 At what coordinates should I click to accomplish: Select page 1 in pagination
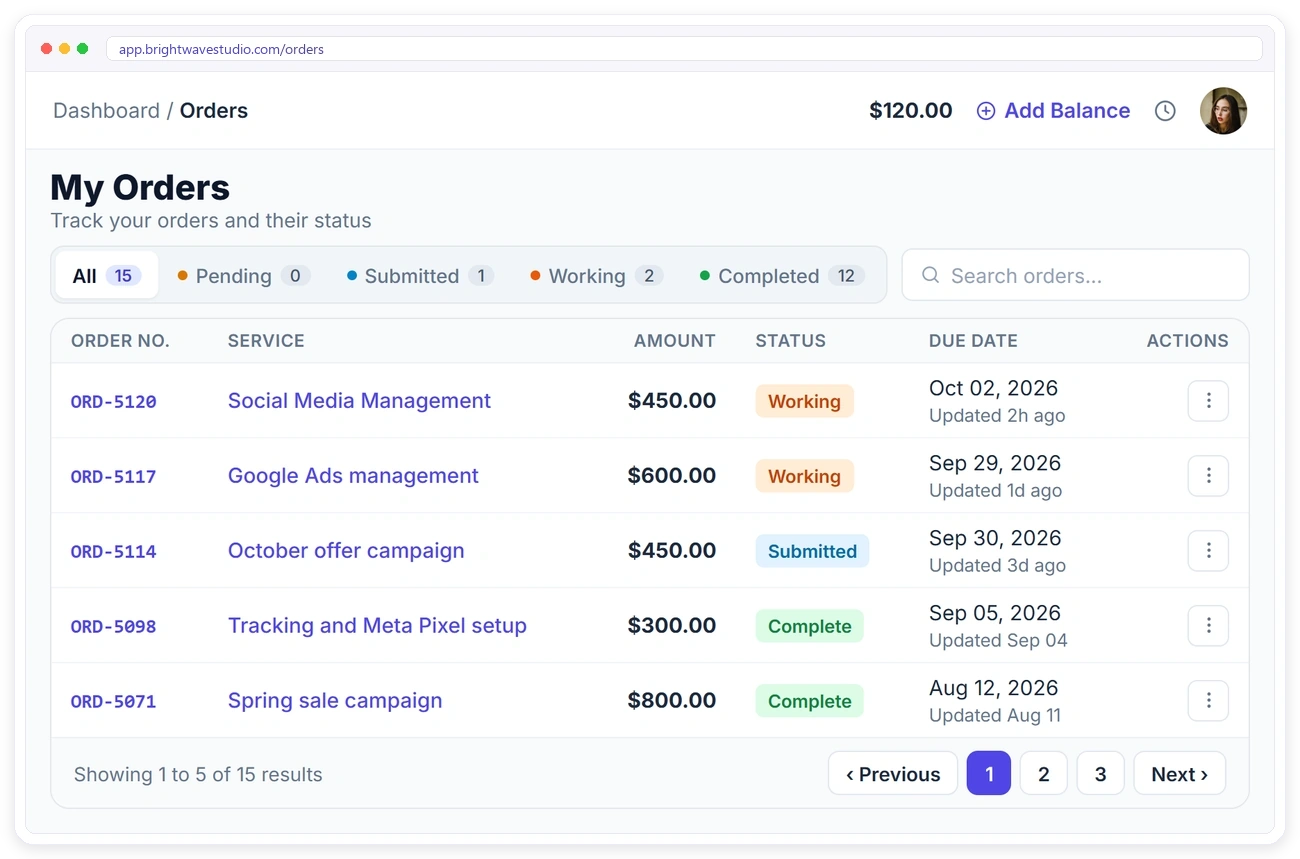click(989, 774)
